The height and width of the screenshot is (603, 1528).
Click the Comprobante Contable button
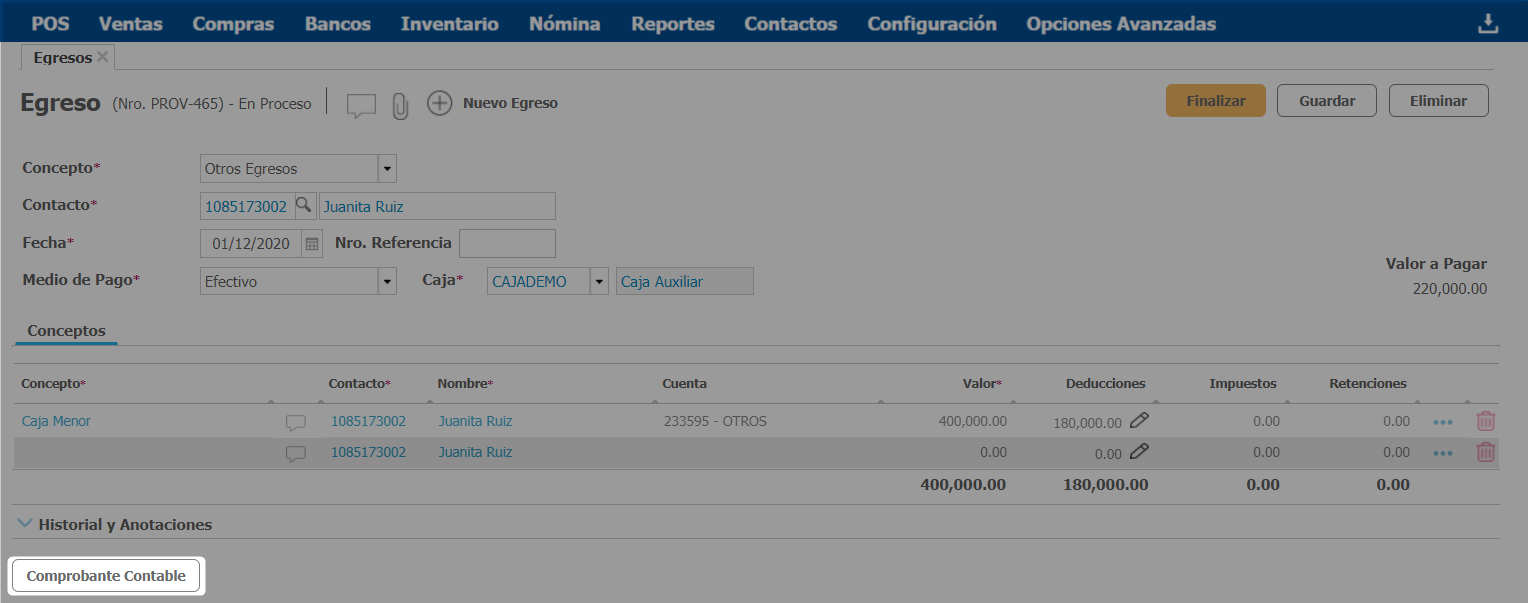(x=106, y=576)
